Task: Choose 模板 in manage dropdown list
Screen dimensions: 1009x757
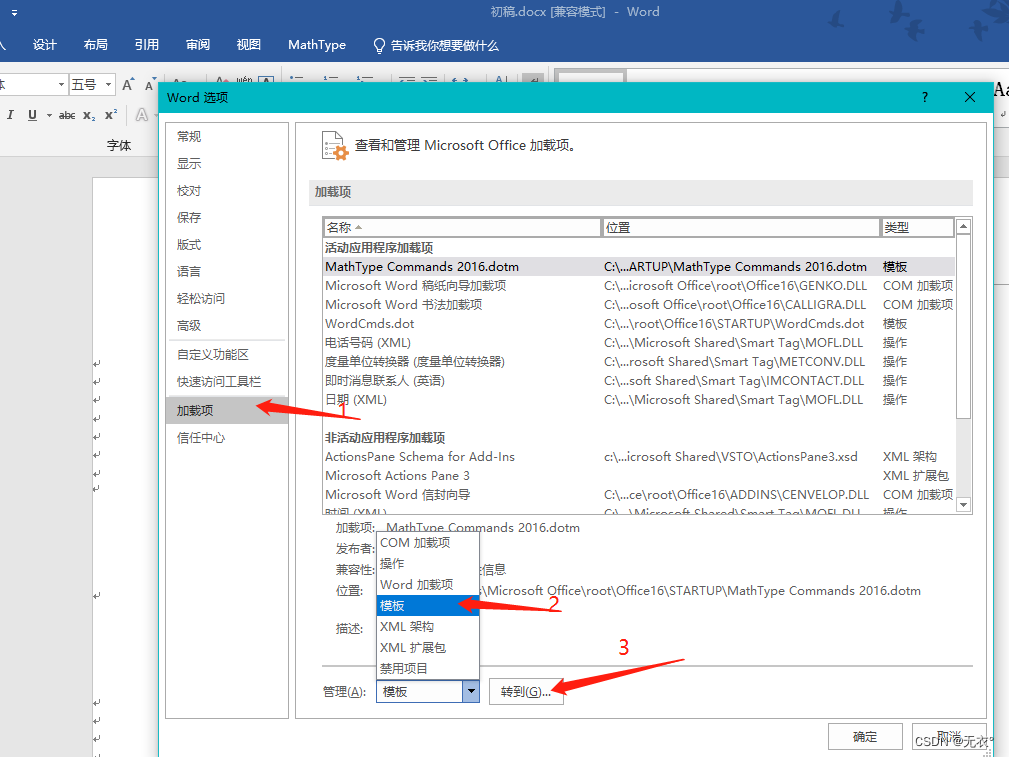Action: (428, 606)
